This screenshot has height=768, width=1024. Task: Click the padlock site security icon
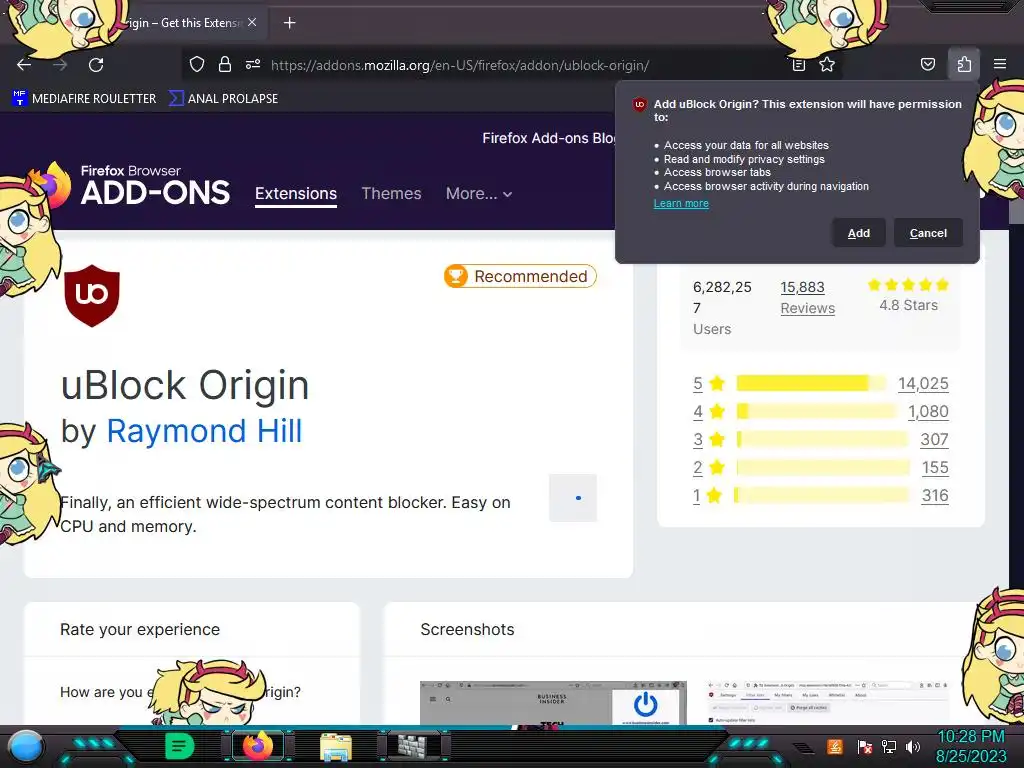coord(225,65)
